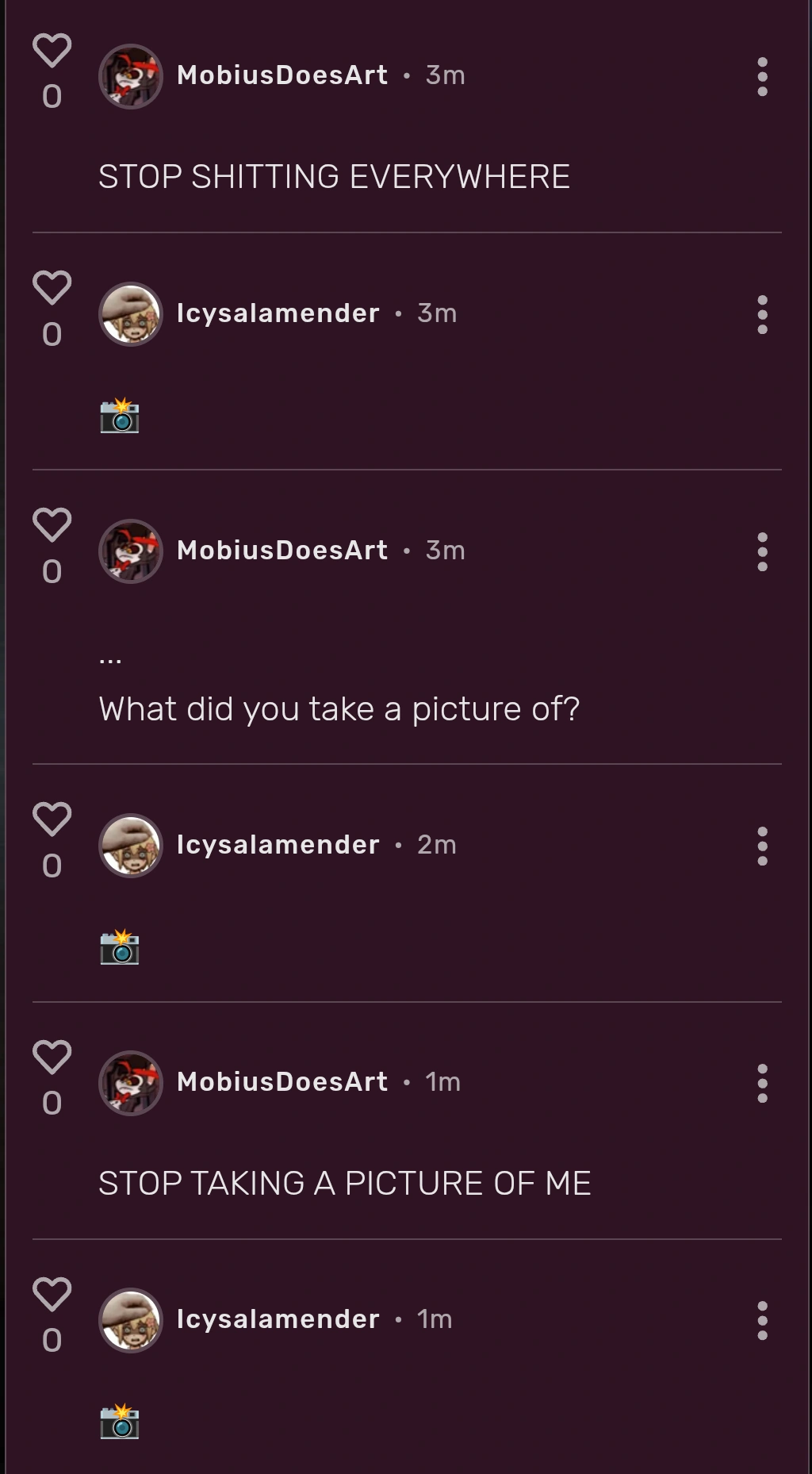View MobiusDoesArt's avatar in the top comment
Viewport: 812px width, 1474px height.
[130, 76]
